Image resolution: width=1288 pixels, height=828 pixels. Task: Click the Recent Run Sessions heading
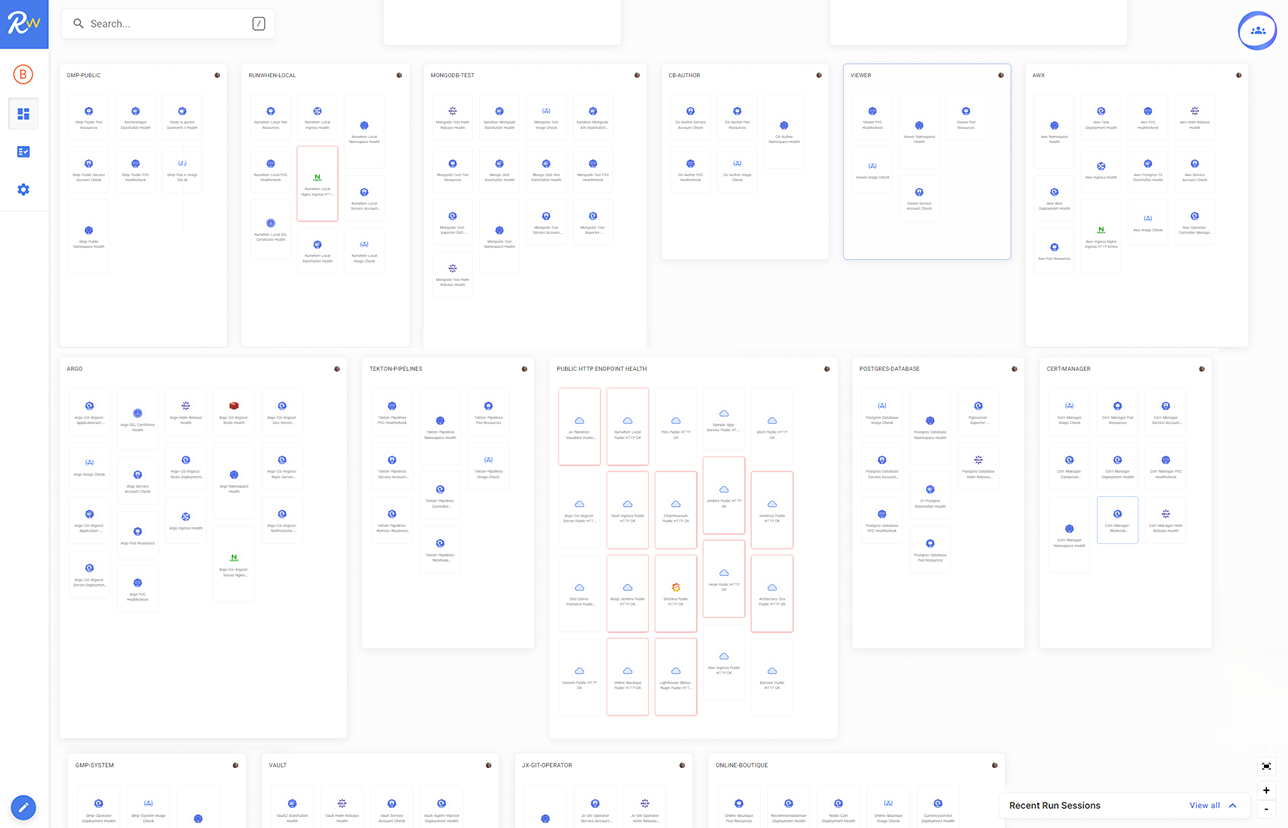pyautogui.click(x=1054, y=806)
